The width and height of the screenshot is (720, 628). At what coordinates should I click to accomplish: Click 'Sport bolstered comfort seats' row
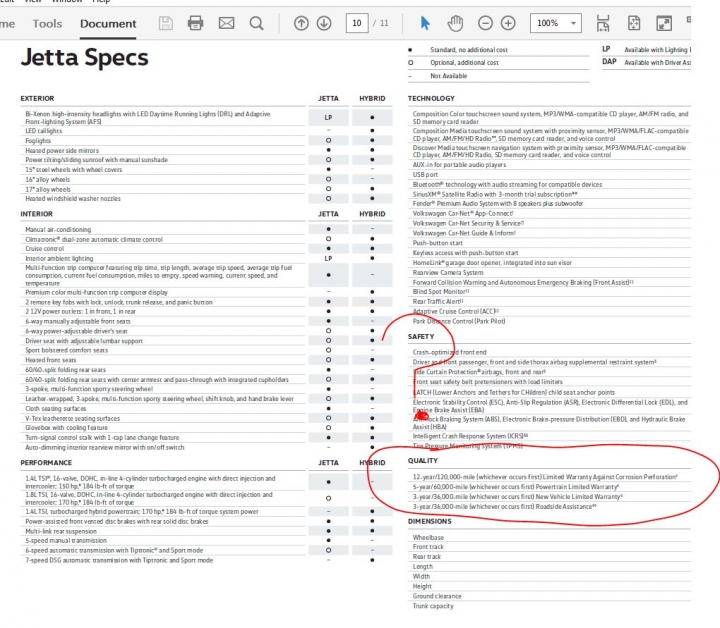pos(207,350)
